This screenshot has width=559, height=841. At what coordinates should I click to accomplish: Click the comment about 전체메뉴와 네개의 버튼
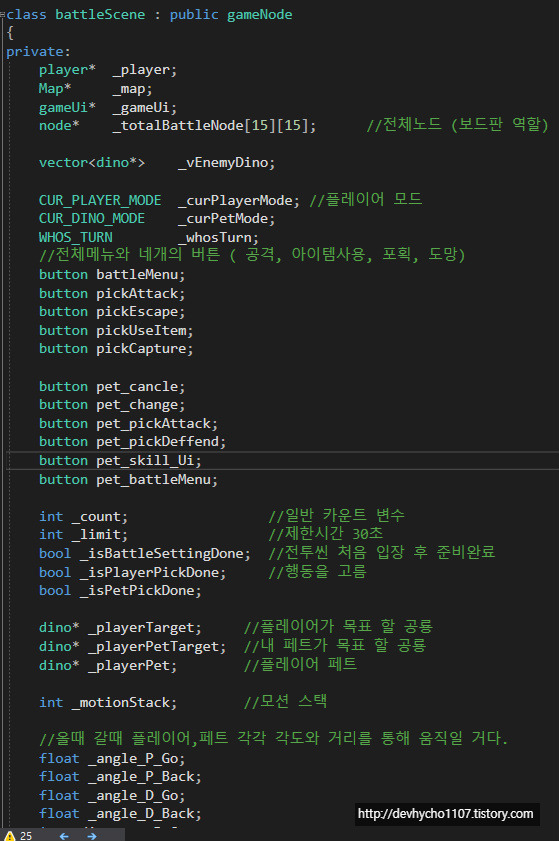pyautogui.click(x=252, y=254)
